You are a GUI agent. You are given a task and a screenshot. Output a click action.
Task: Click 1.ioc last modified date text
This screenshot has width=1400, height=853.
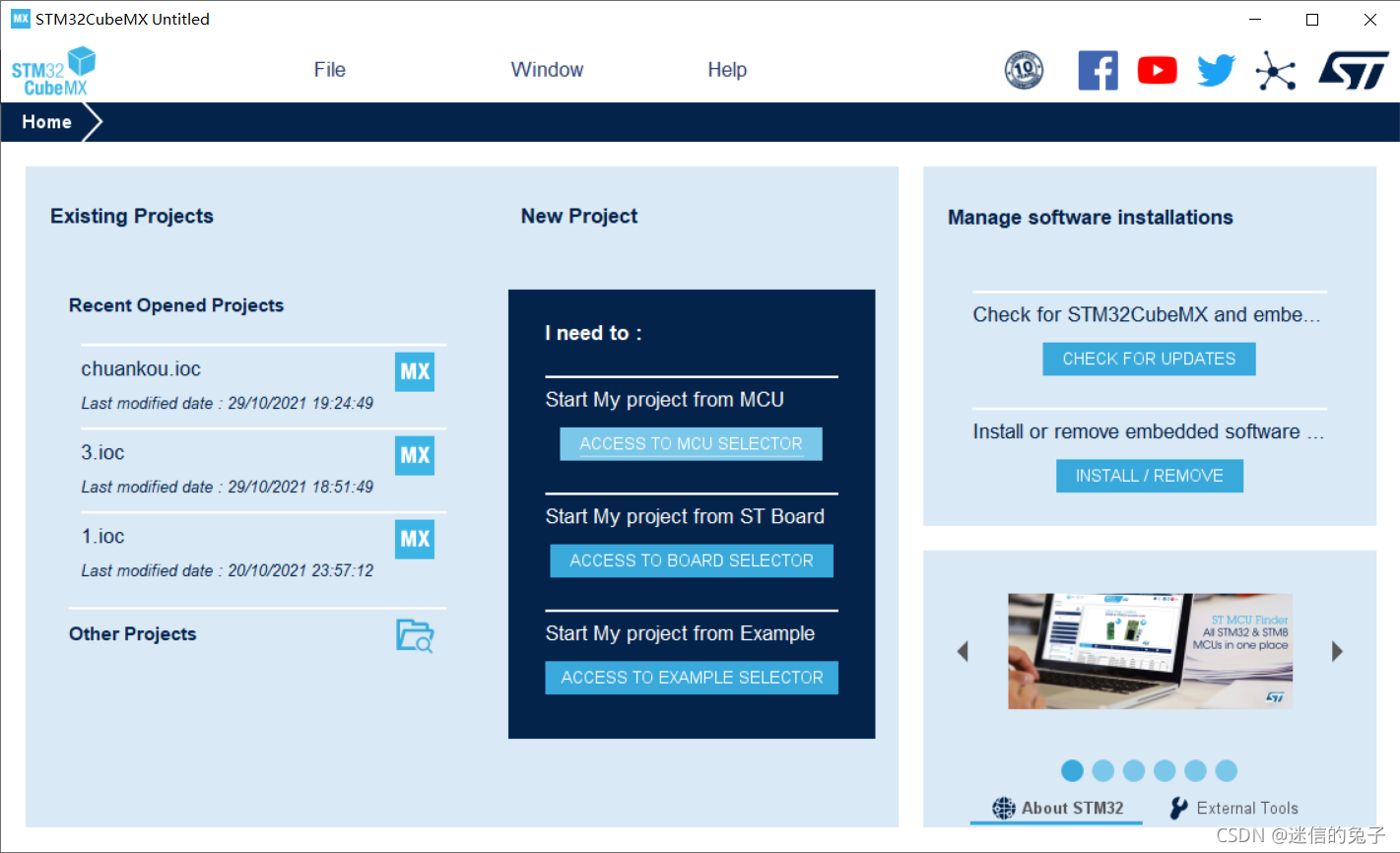(228, 570)
